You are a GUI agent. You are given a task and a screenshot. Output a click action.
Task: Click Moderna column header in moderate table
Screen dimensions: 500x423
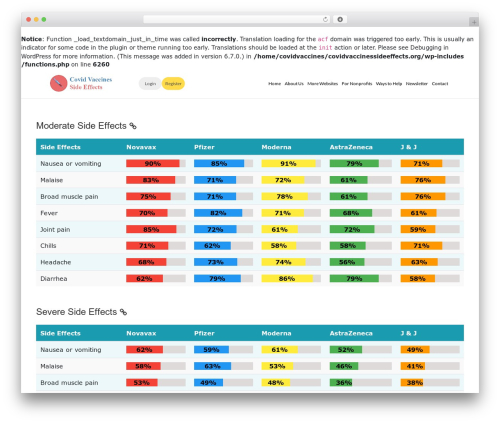point(276,147)
